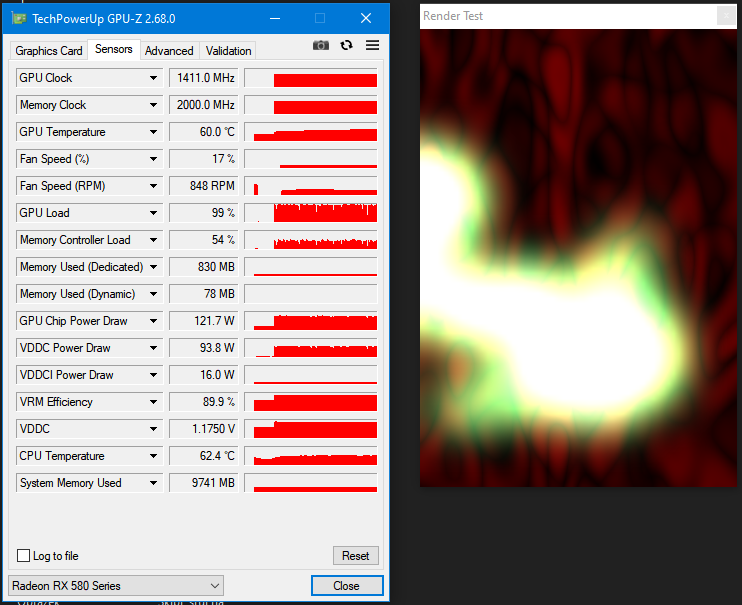Viewport: 742px width, 605px height.
Task: Click the 16.0 W VDDCI power value
Action: (203, 375)
